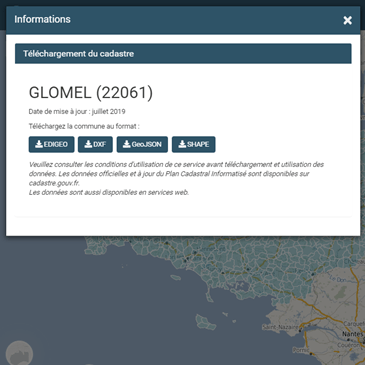This screenshot has width=365, height=365.
Task: Click the Saint-Nazaire label on the map
Action: [x=280, y=327]
